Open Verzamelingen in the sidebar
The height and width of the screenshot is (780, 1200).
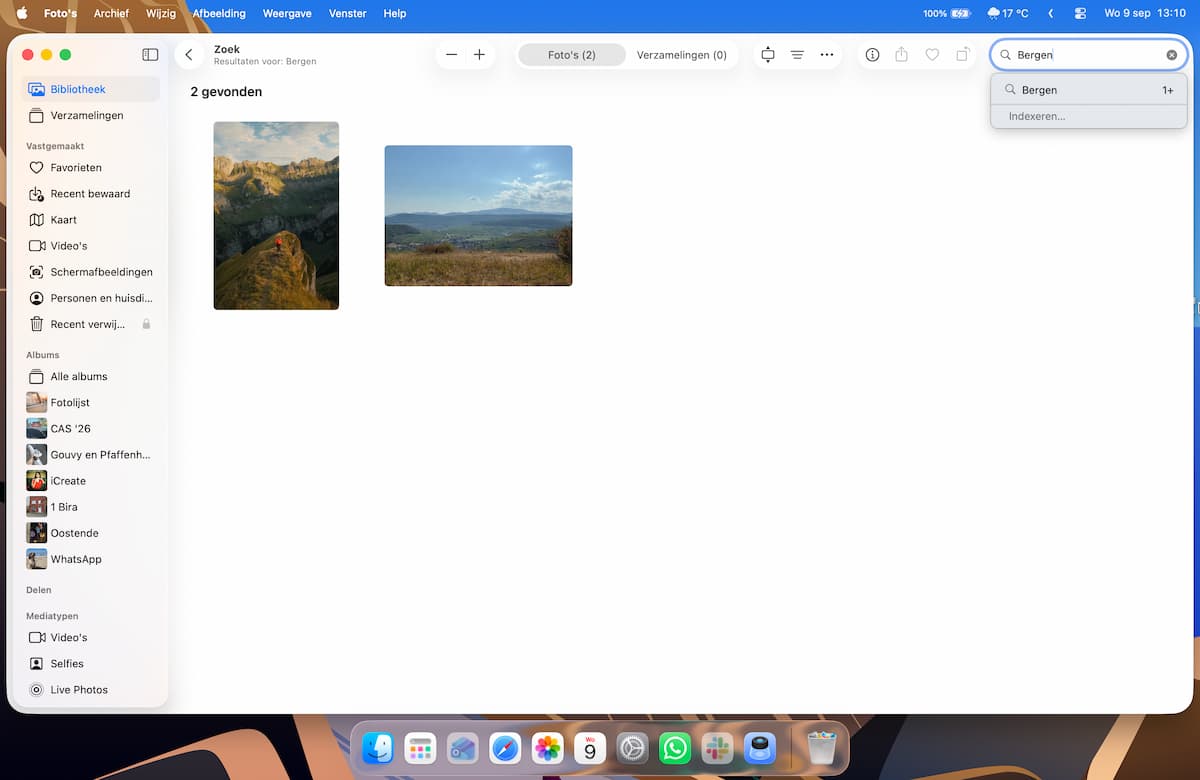91,115
